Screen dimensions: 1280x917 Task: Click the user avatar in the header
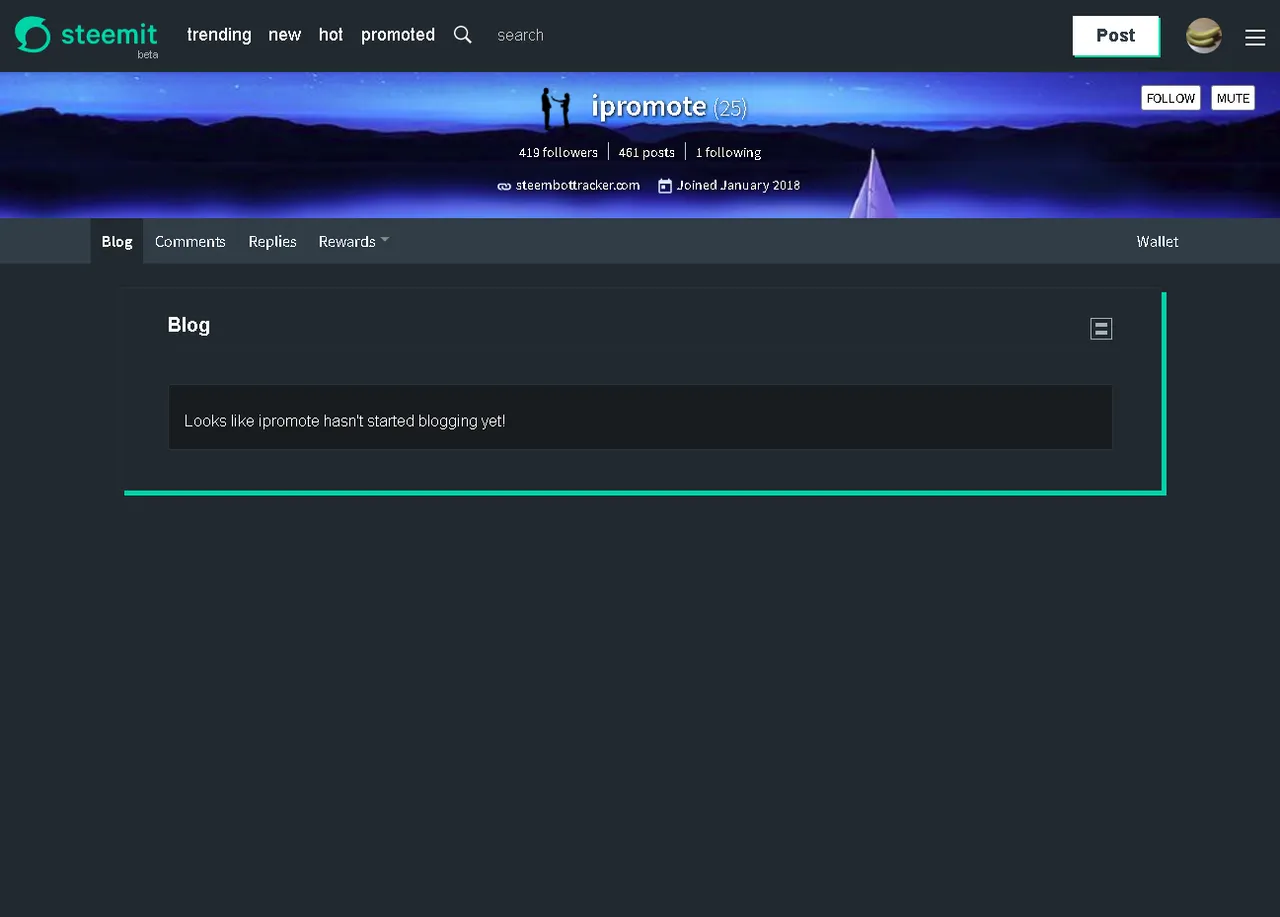click(1204, 36)
